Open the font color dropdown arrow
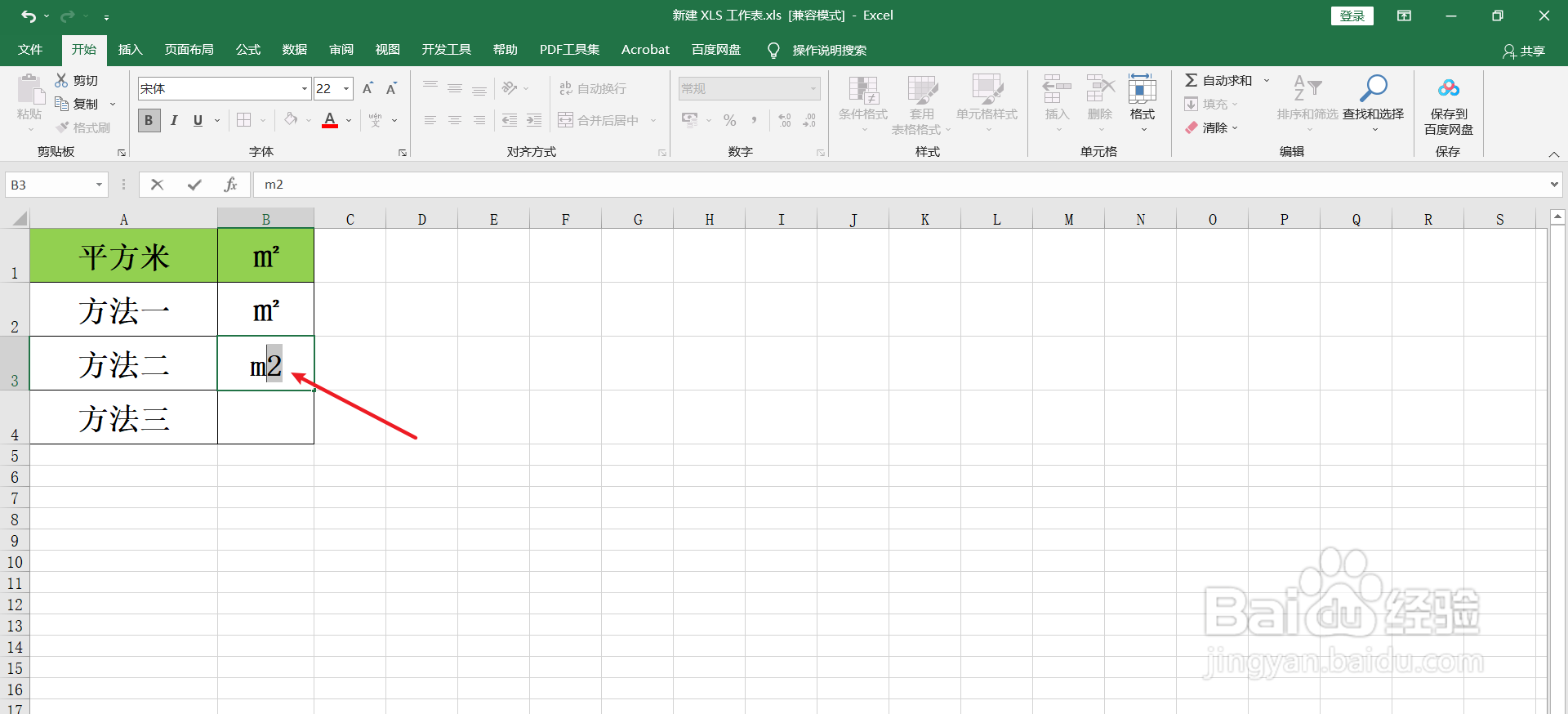Screen dimensions: 1568x714 pos(349,120)
